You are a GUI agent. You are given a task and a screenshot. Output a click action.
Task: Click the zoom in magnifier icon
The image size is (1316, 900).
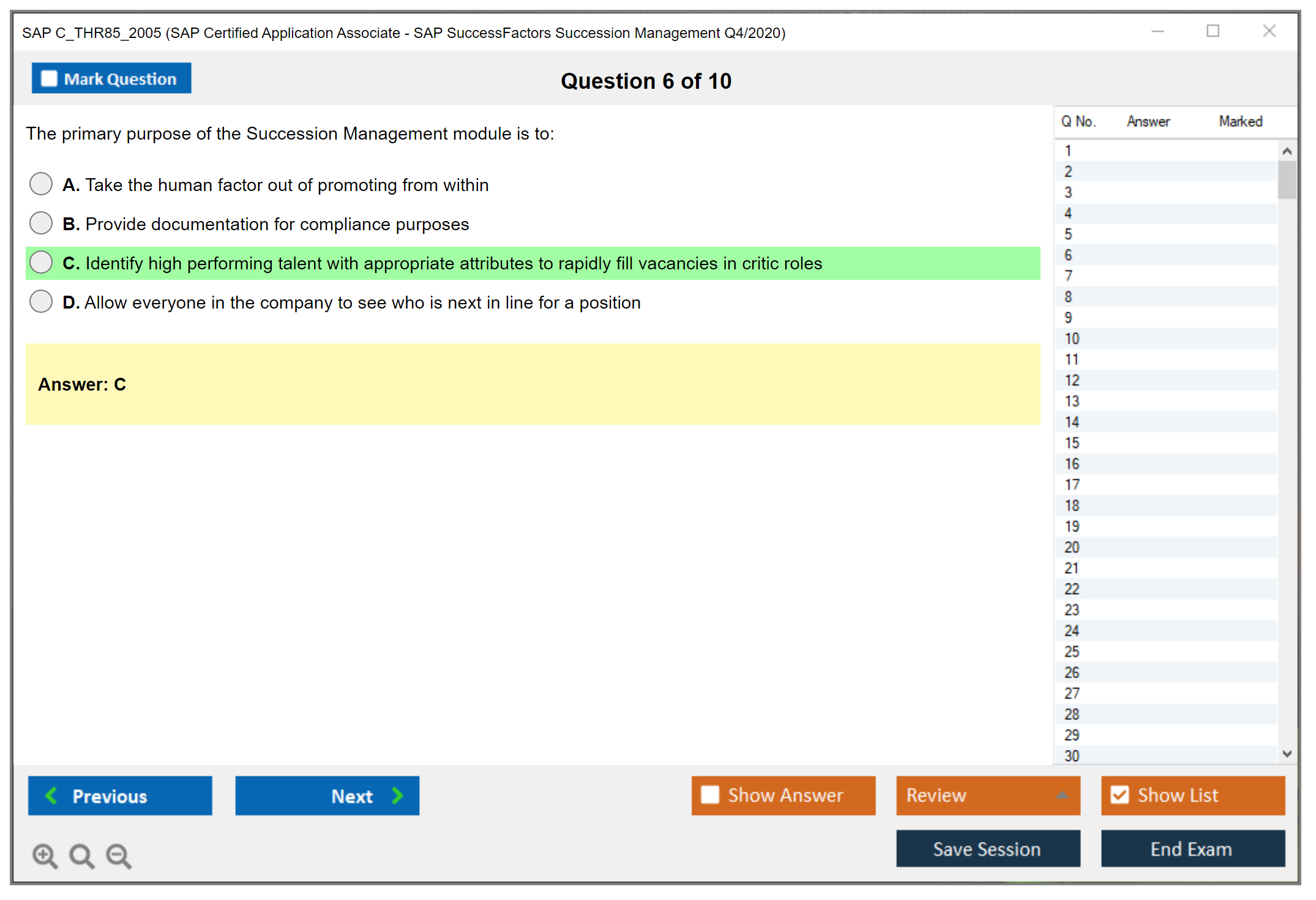coord(45,855)
